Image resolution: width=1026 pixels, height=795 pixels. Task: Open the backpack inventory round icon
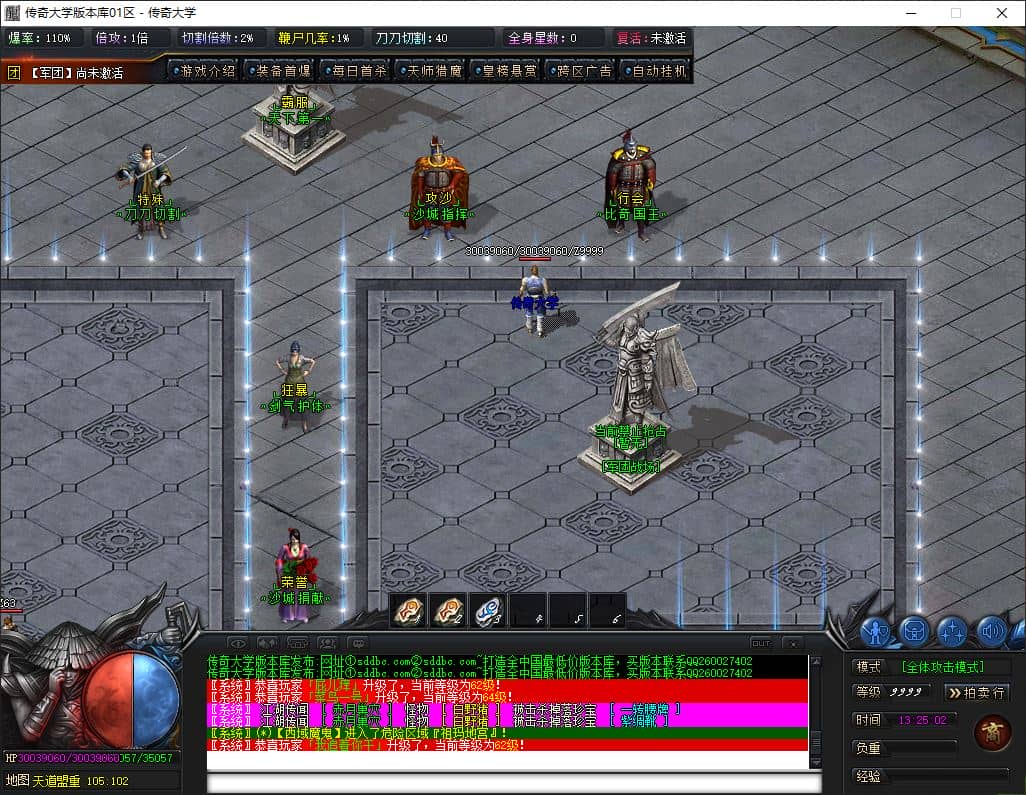point(913,631)
